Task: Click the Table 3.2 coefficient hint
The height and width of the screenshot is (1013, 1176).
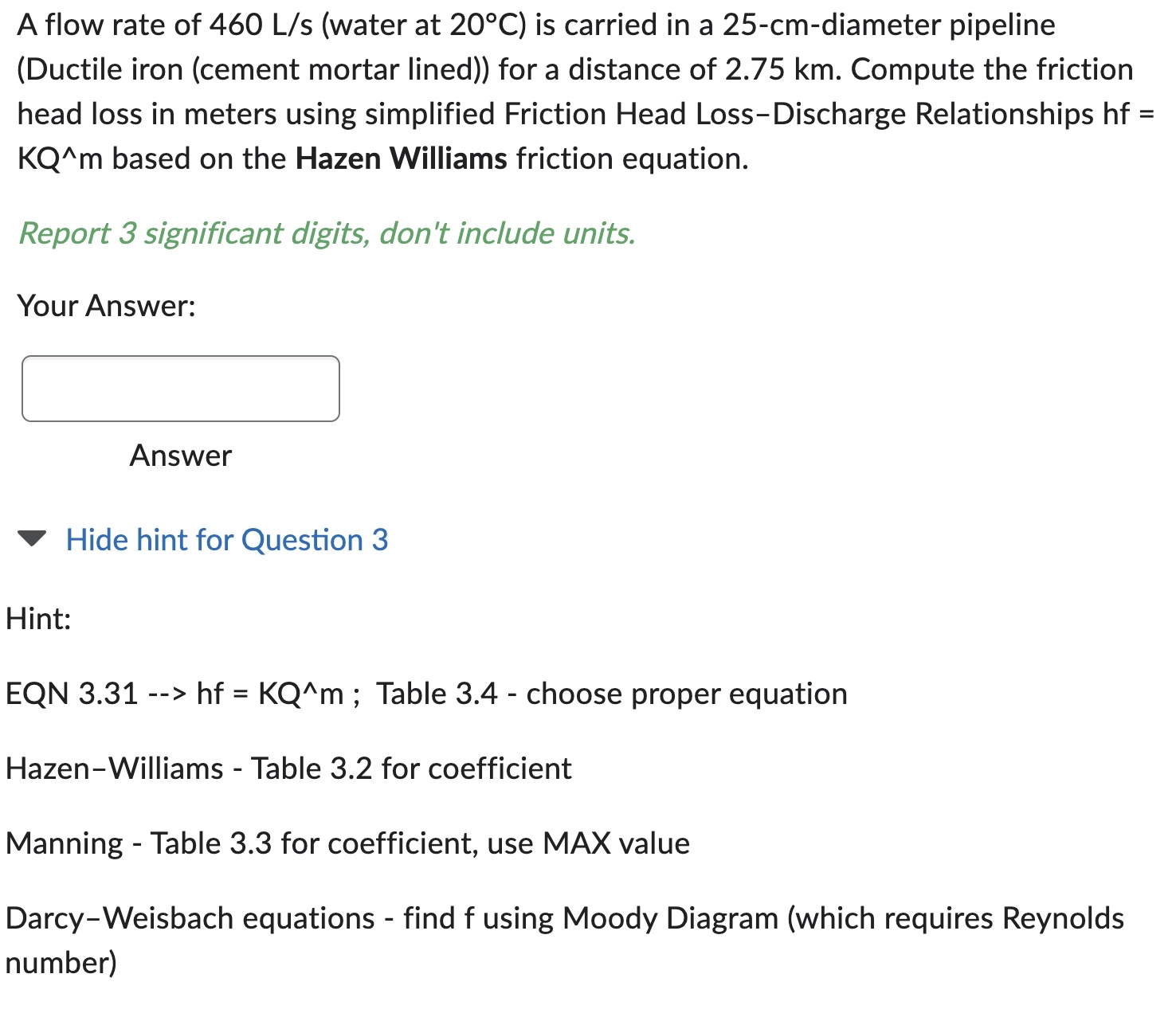Action: coord(315,768)
